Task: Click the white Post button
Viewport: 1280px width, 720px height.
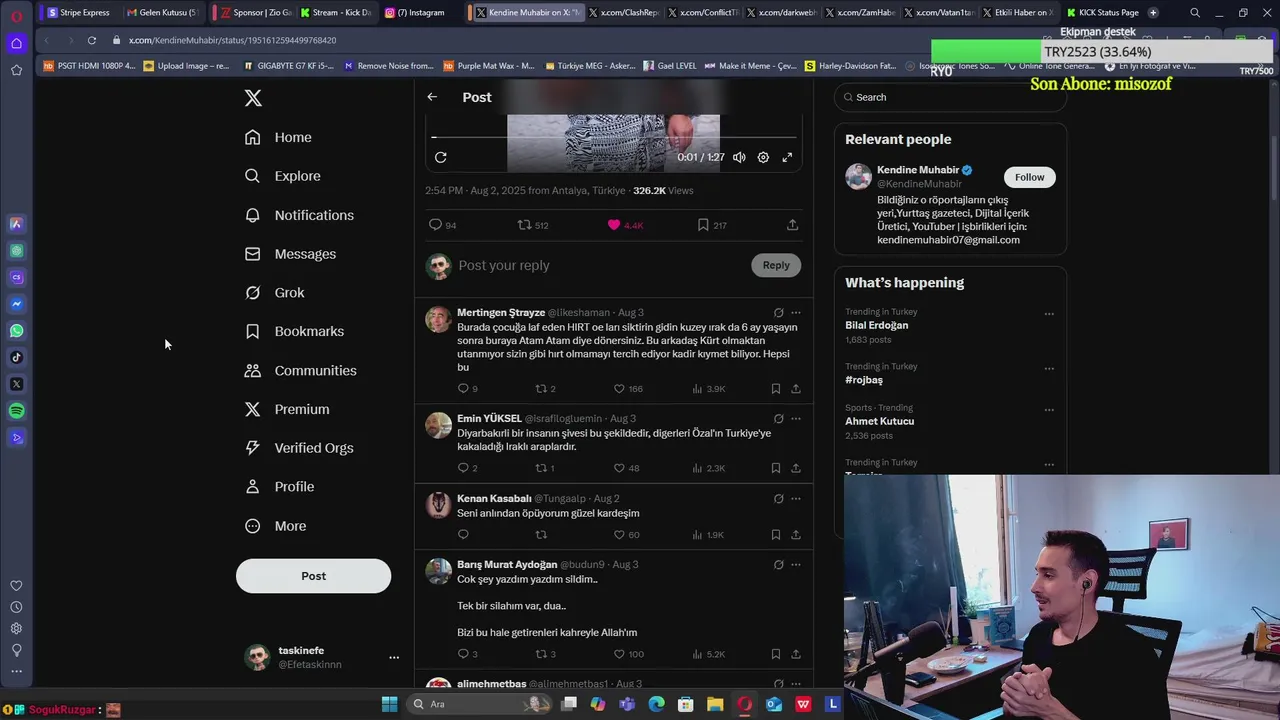Action: [313, 576]
